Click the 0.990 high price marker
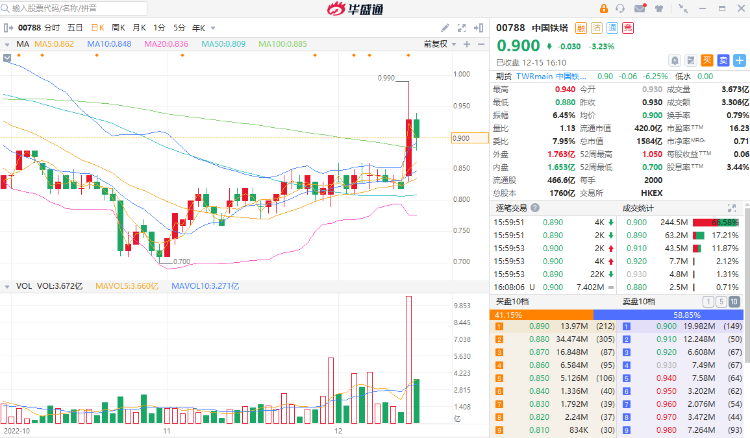 click(386, 78)
